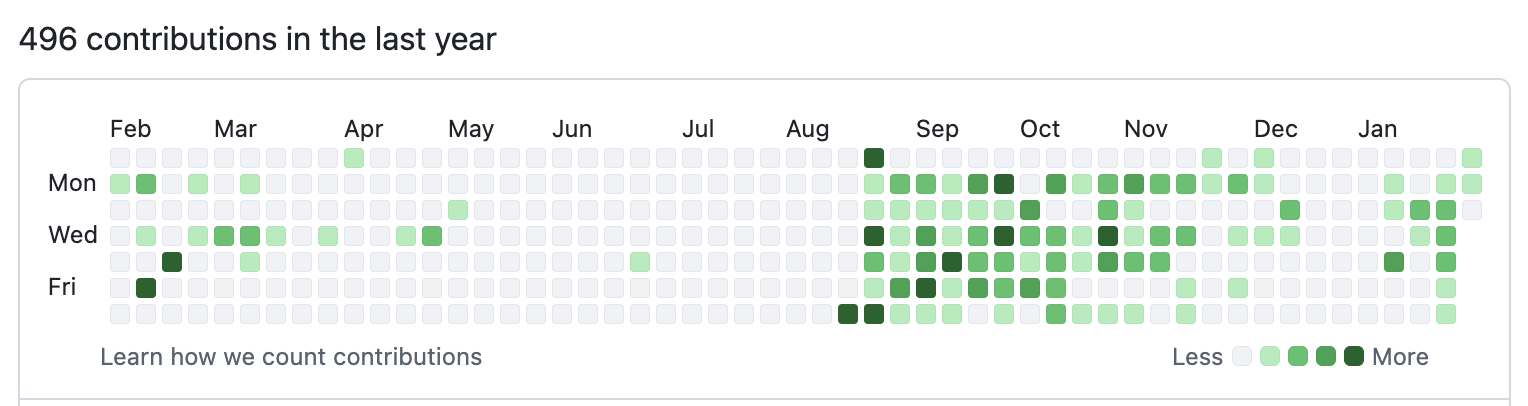
Task: Click the "496 contributions in the last year" heading
Action: tap(258, 40)
